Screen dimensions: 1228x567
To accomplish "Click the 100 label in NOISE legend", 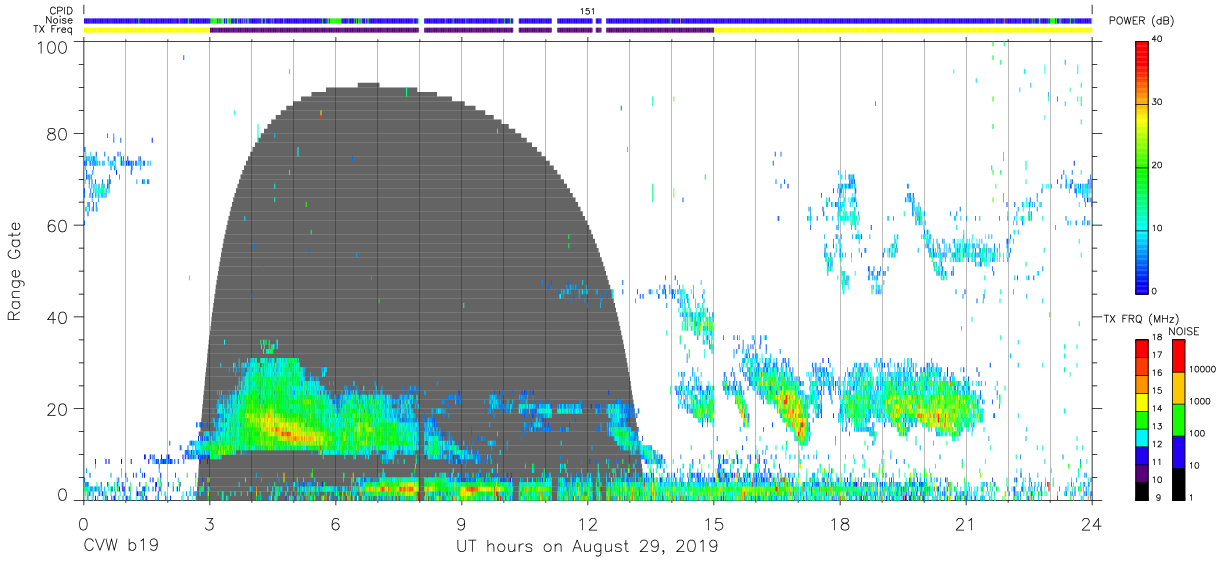I will click(x=1197, y=434).
